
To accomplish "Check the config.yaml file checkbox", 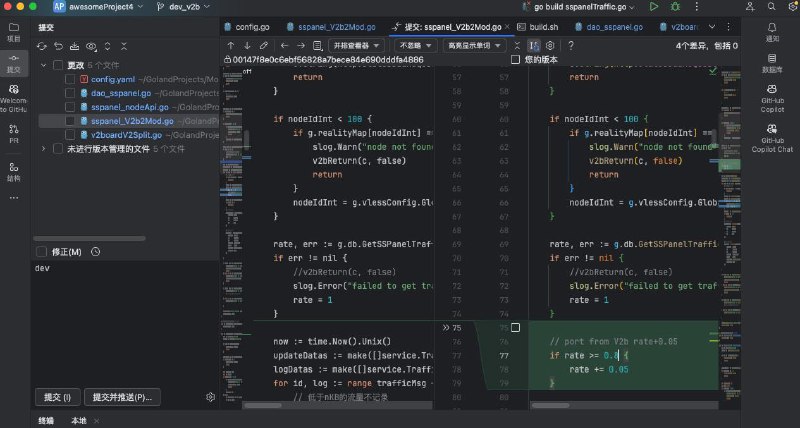I will 70,79.
